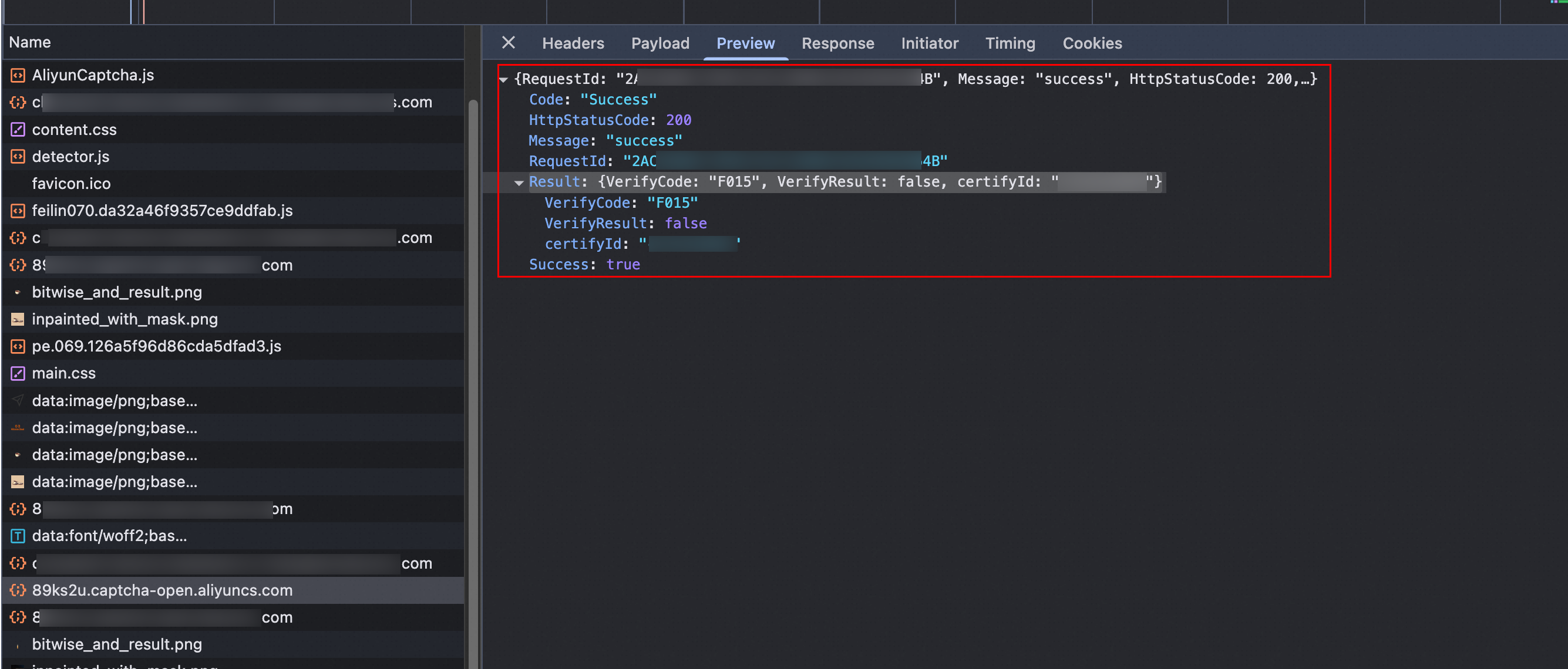Click the detector.js script icon
Screen dimensions: 1568x669
[x=18, y=157]
